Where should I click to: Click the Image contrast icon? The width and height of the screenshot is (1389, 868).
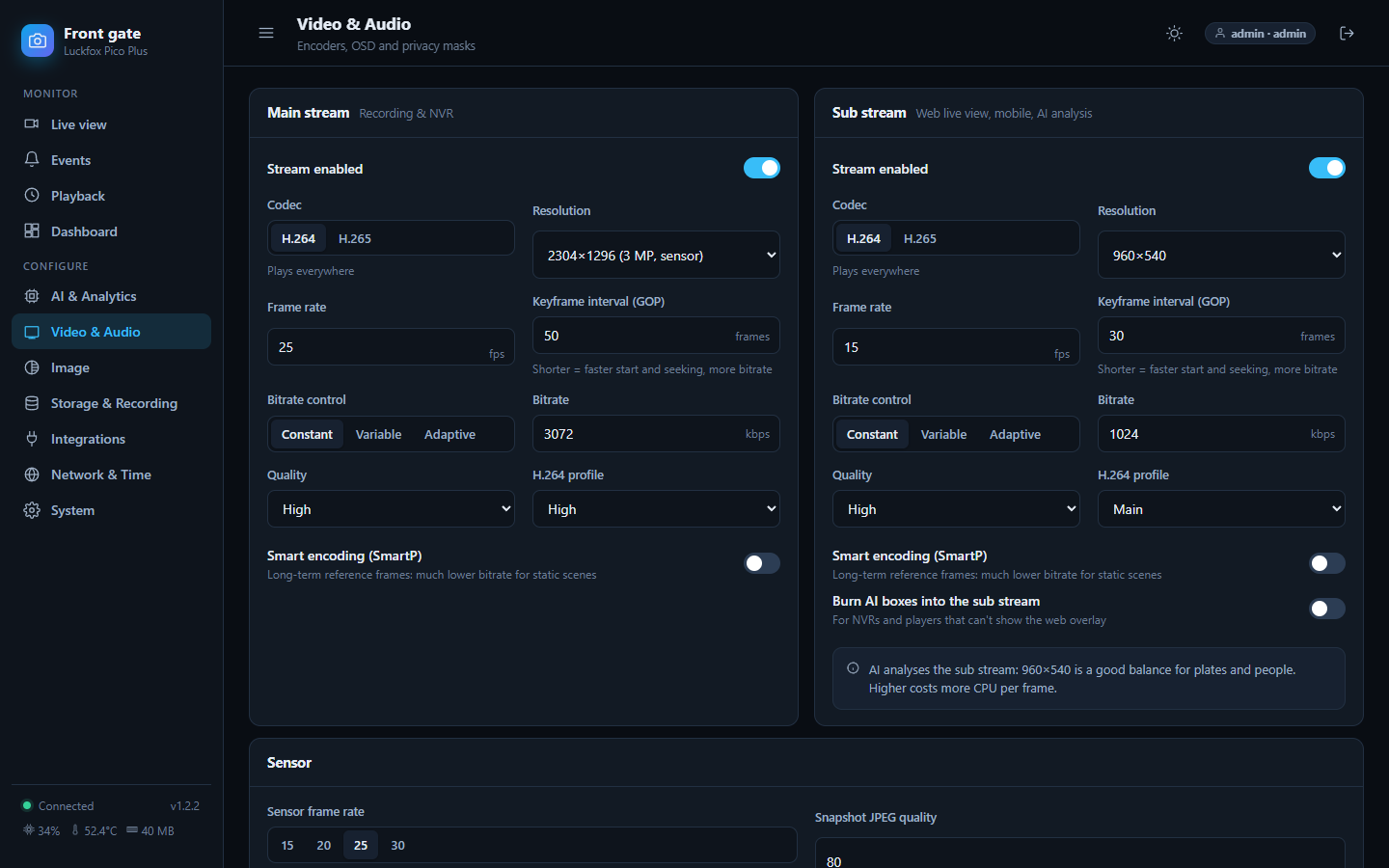click(32, 367)
